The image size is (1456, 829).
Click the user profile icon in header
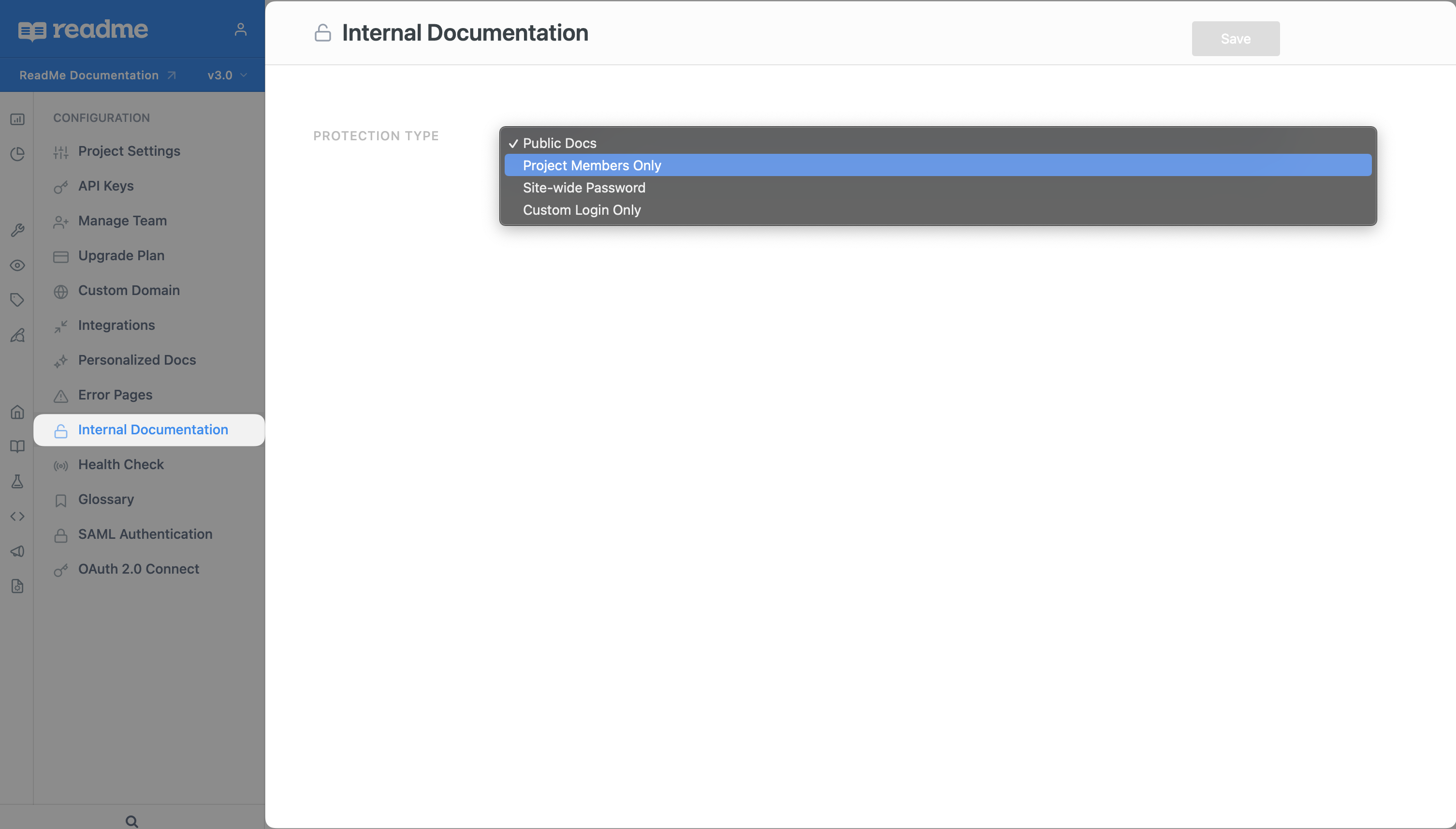tap(240, 30)
